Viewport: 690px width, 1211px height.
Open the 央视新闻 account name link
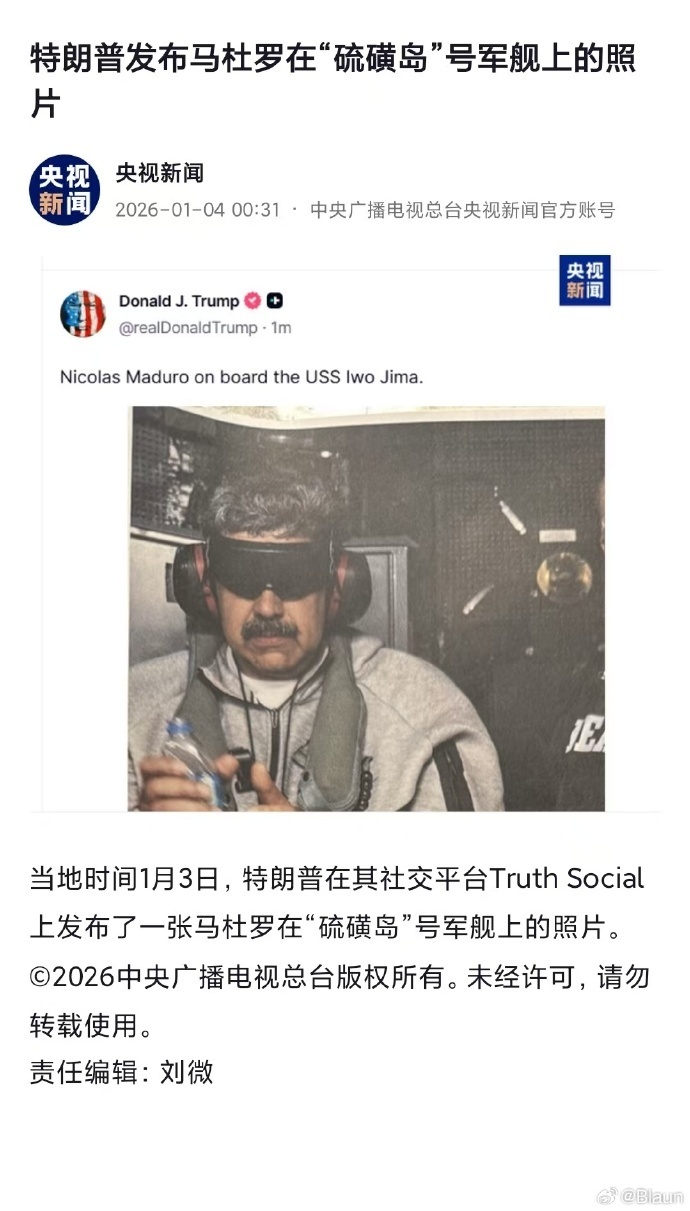pyautogui.click(x=159, y=173)
